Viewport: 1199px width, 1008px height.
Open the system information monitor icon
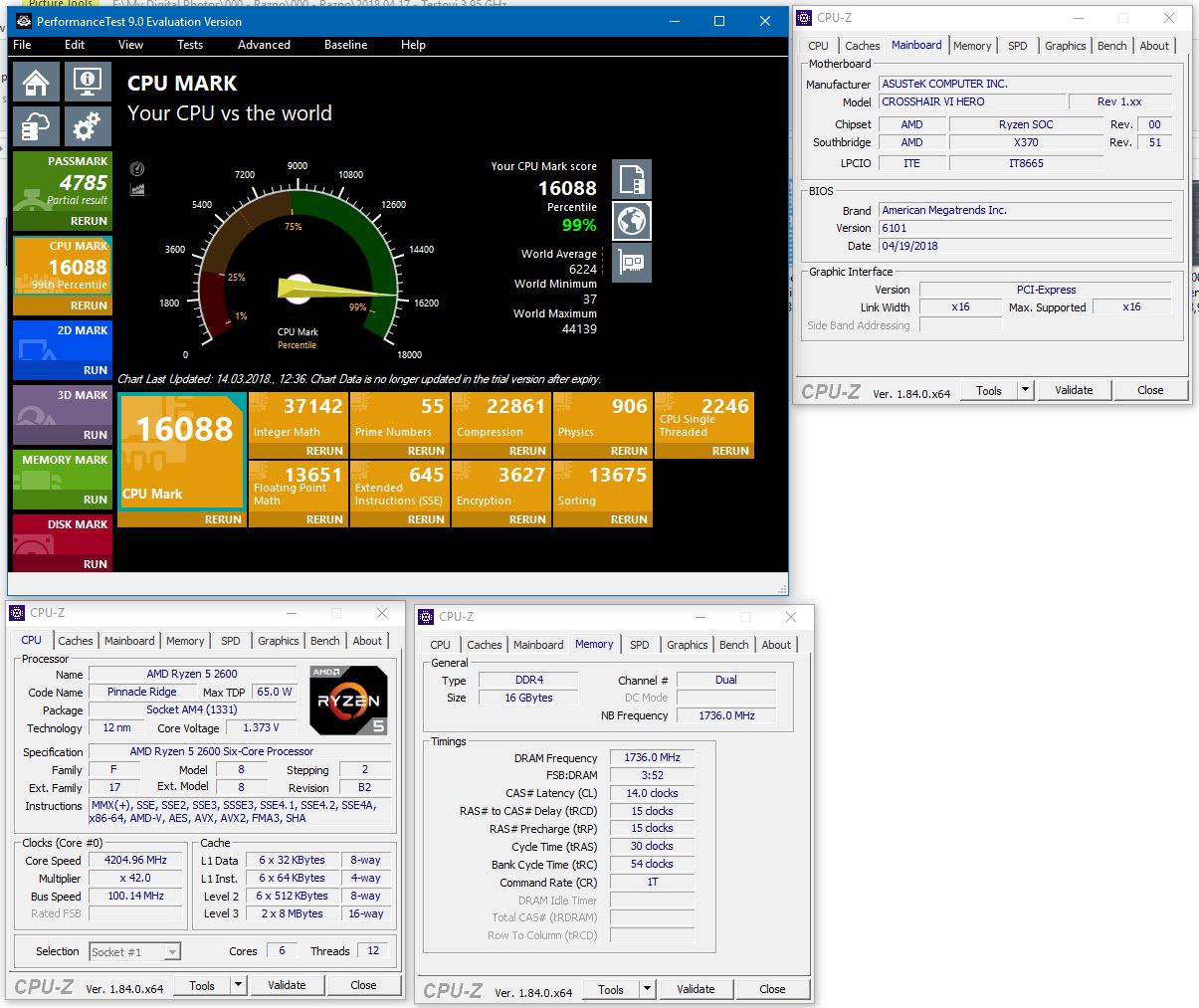point(87,82)
